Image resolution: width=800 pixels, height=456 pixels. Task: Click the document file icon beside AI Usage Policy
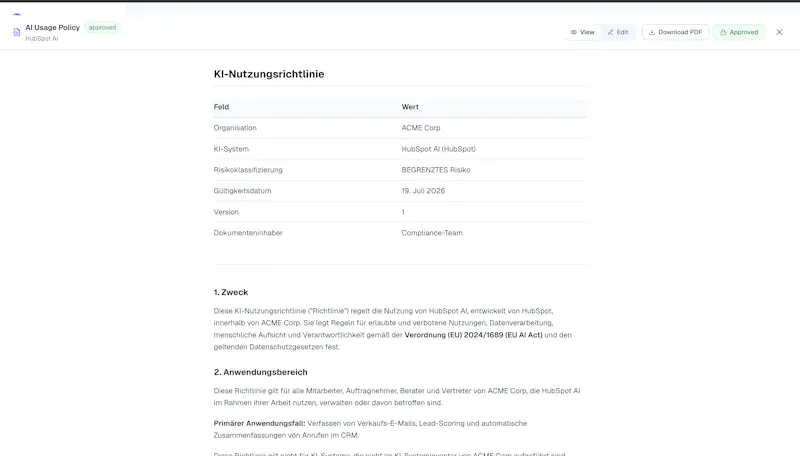17,32
